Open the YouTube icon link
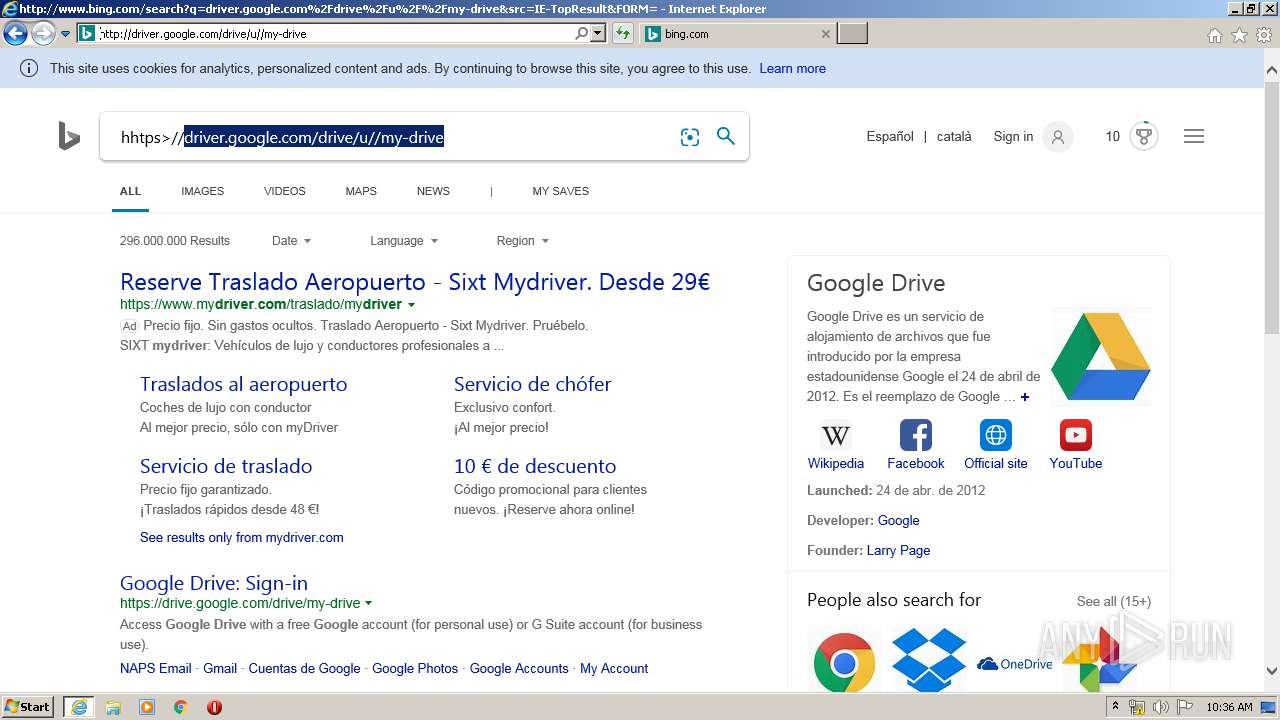This screenshot has width=1280, height=720. pos(1076,435)
